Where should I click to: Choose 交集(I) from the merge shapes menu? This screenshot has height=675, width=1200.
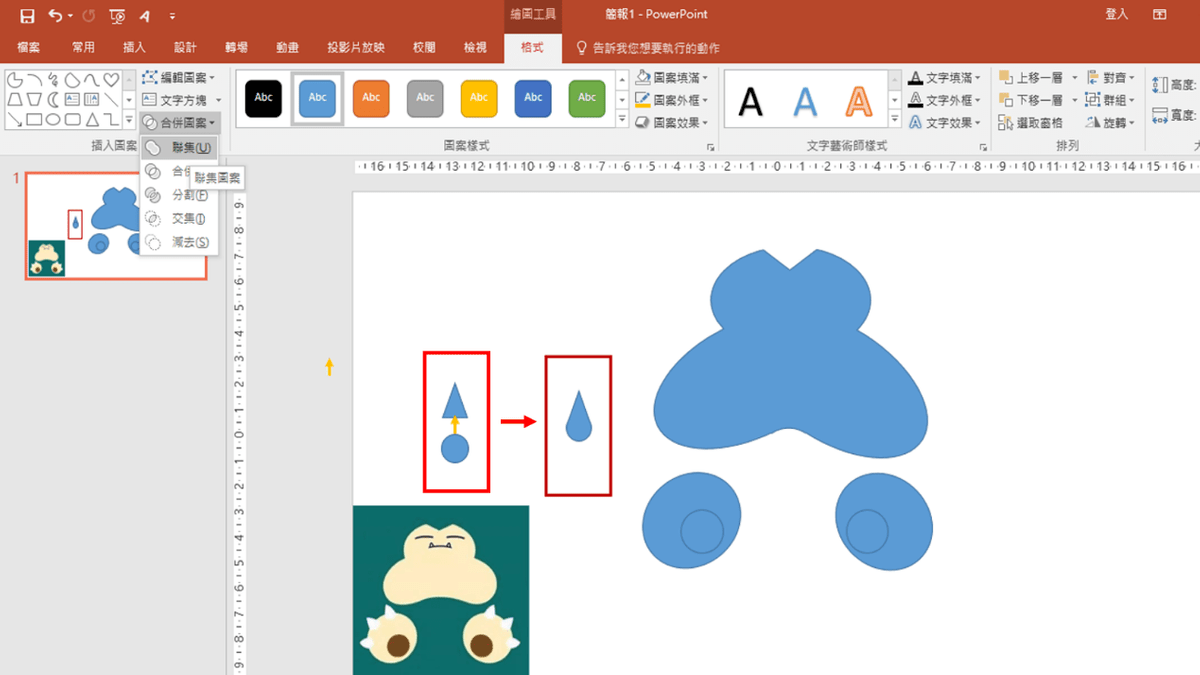click(x=179, y=219)
